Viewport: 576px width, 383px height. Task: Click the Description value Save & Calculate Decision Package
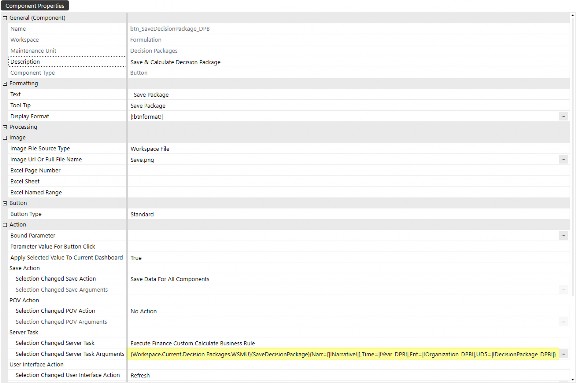175,62
